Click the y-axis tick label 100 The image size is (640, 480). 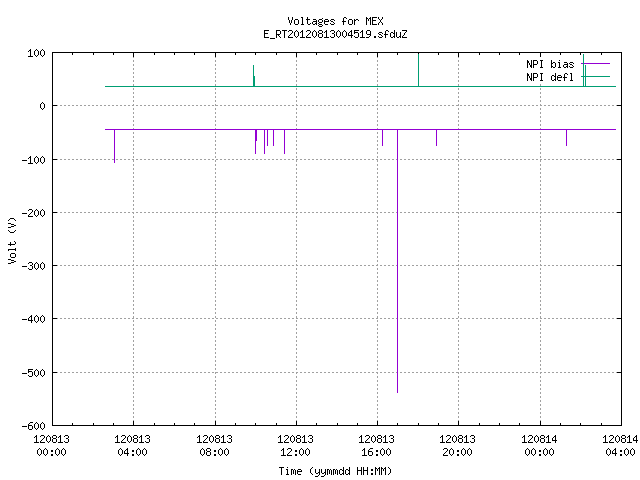(36, 53)
